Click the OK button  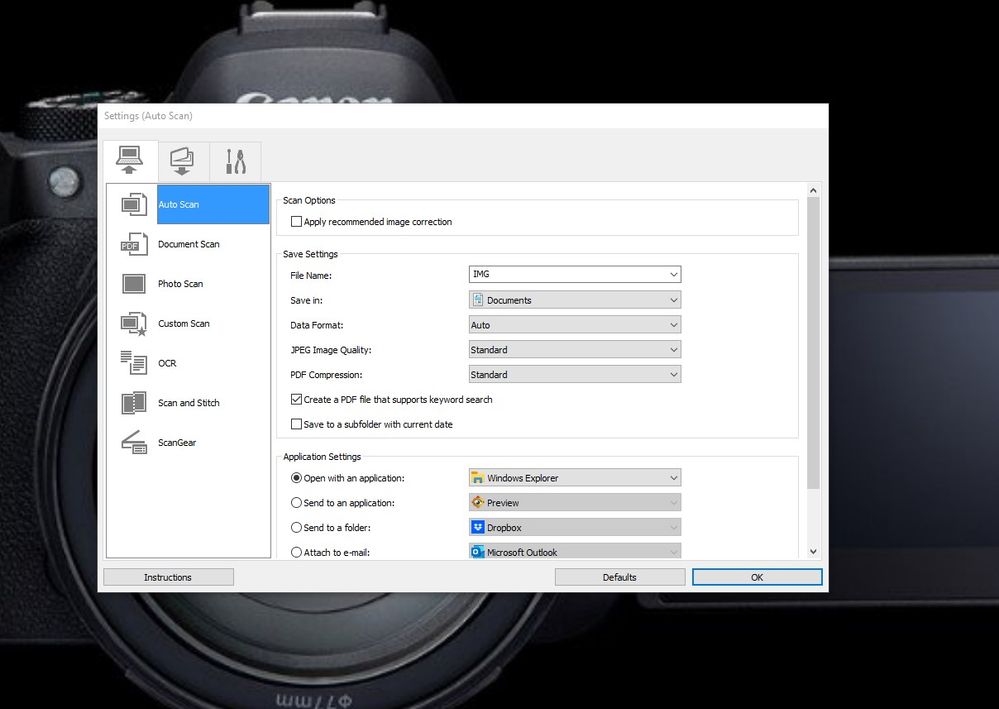click(757, 577)
